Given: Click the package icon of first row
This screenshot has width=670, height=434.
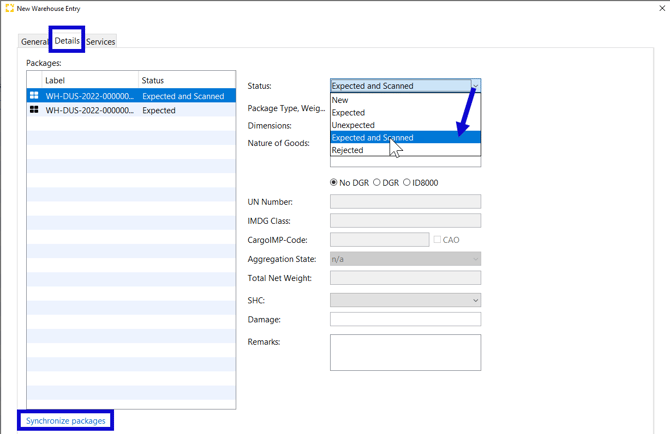Looking at the screenshot, I should coord(34,96).
